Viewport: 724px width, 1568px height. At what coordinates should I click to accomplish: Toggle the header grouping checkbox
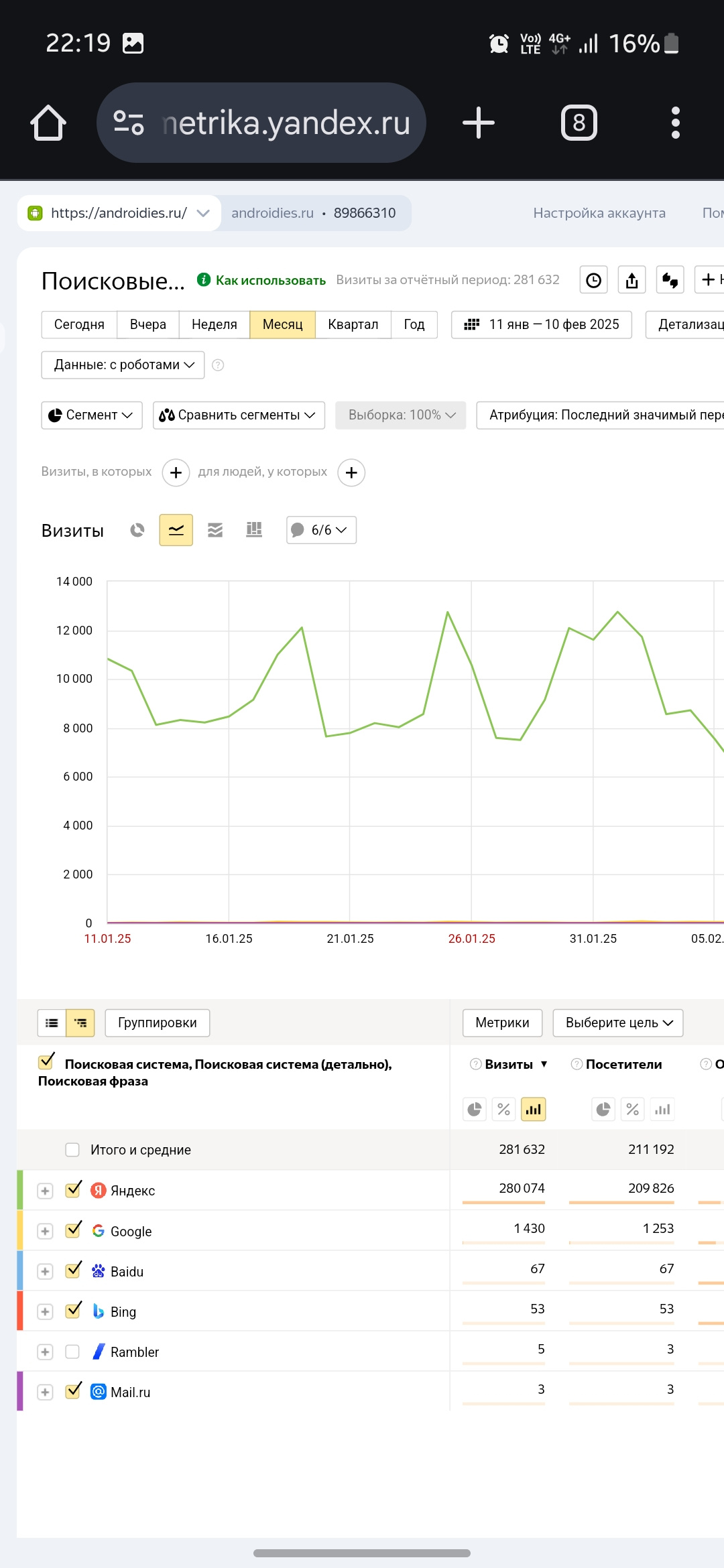[46, 1061]
